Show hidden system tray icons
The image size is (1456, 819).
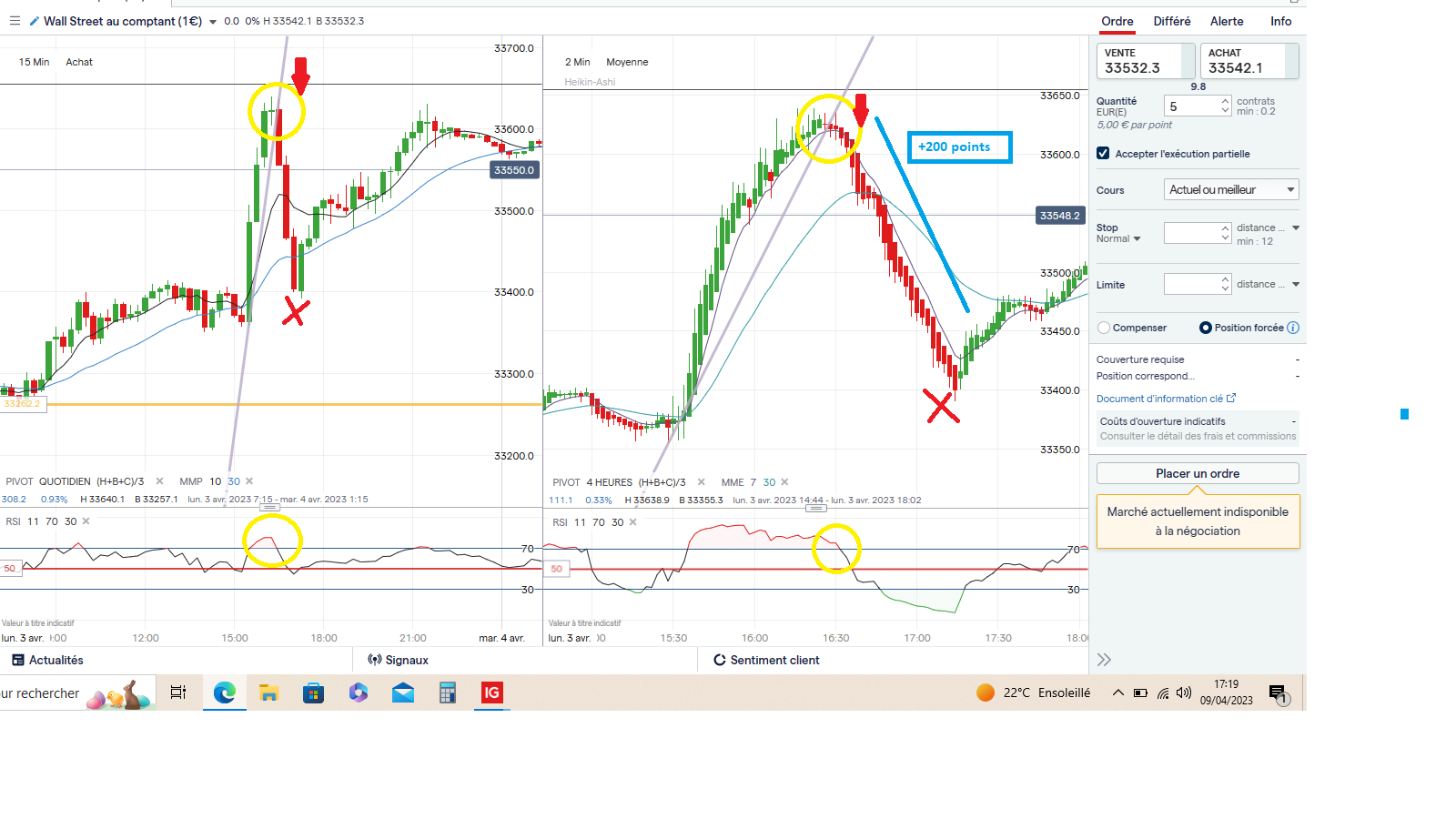point(1117,693)
